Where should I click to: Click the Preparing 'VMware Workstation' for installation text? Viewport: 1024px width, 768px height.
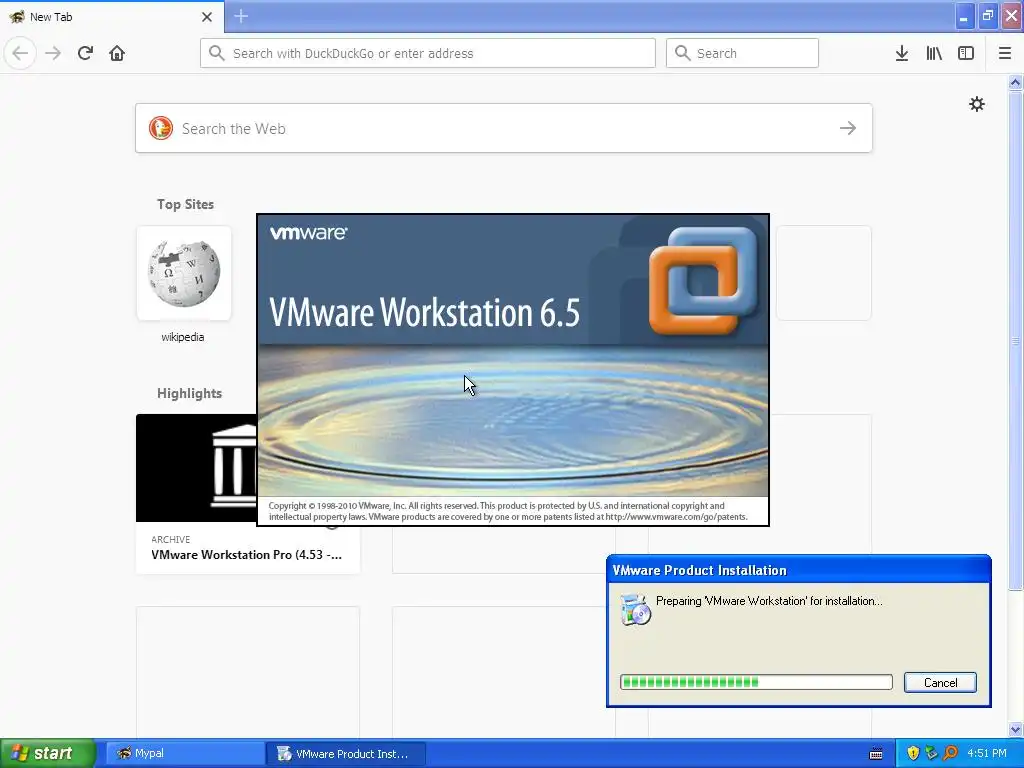click(x=769, y=601)
